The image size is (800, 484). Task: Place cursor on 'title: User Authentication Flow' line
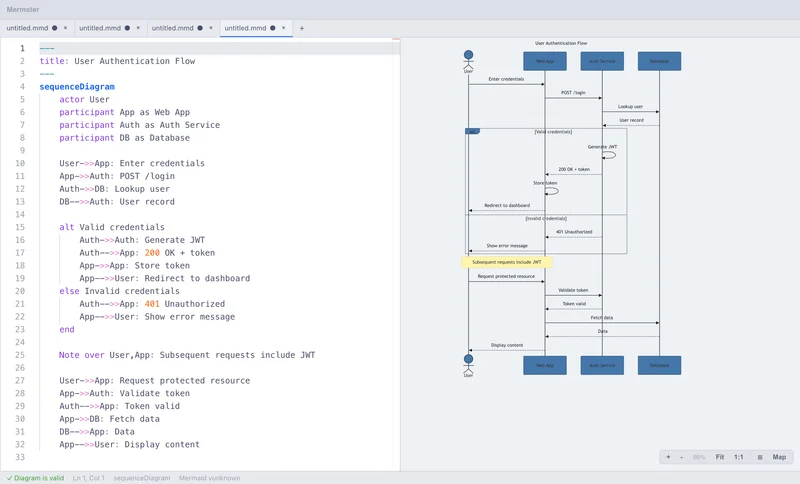coord(117,61)
